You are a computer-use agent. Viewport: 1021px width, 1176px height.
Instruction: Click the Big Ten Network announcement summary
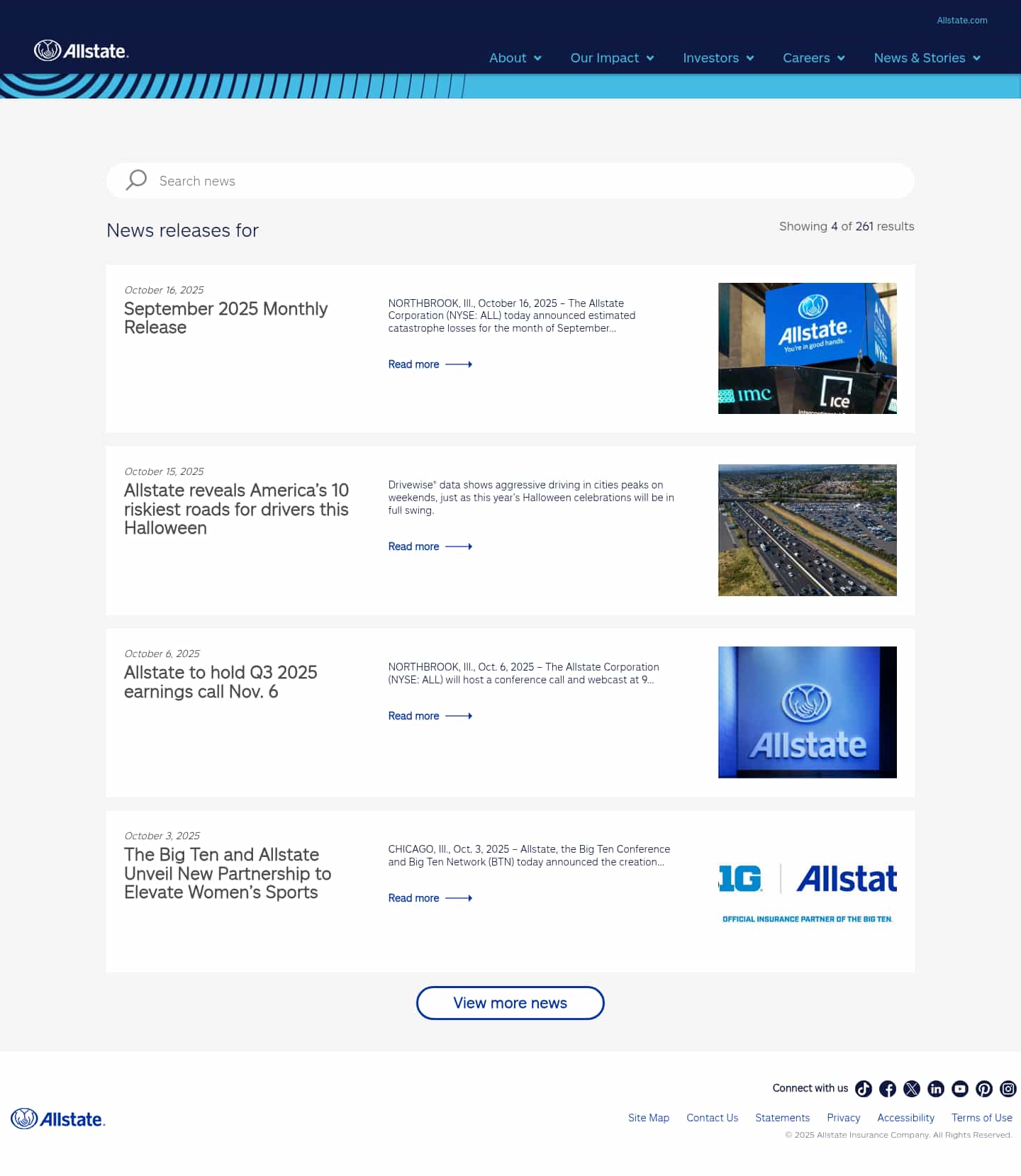pos(529,856)
